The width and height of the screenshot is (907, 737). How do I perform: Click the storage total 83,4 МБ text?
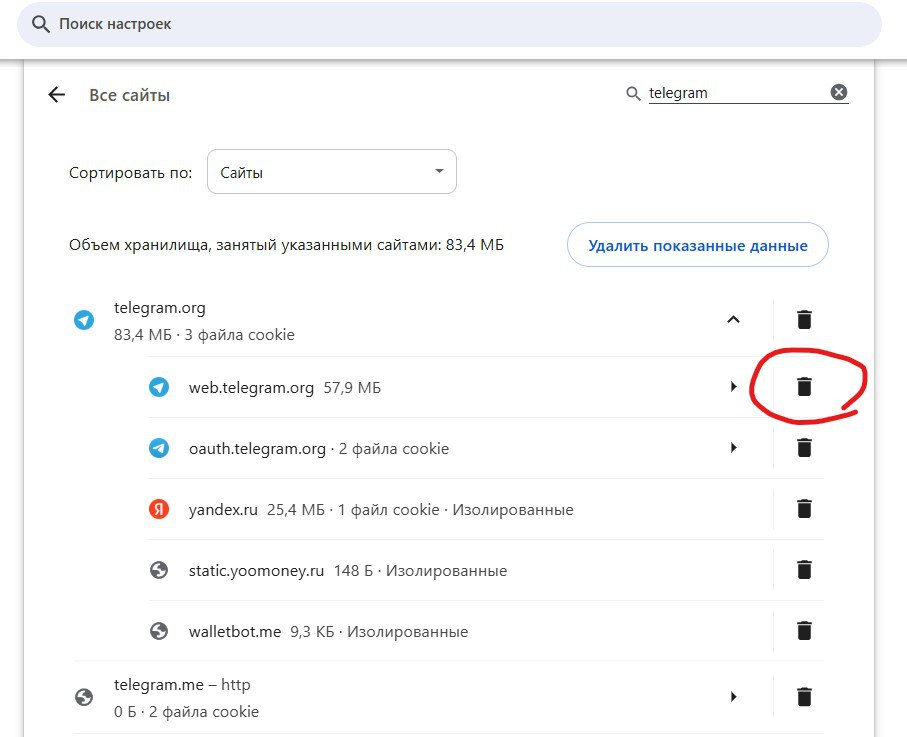pos(286,245)
